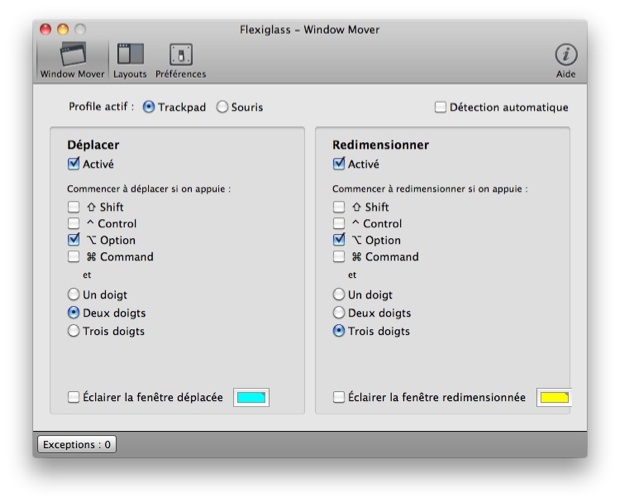Open the Préférences pane
The image size is (620, 503).
coord(181,61)
